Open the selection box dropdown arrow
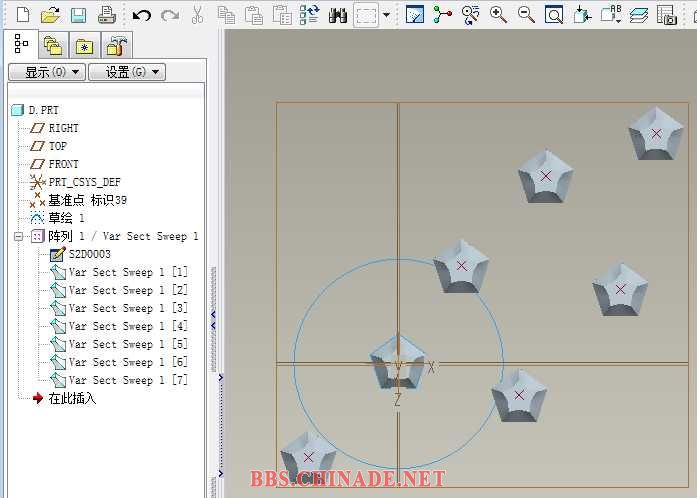 [x=386, y=15]
